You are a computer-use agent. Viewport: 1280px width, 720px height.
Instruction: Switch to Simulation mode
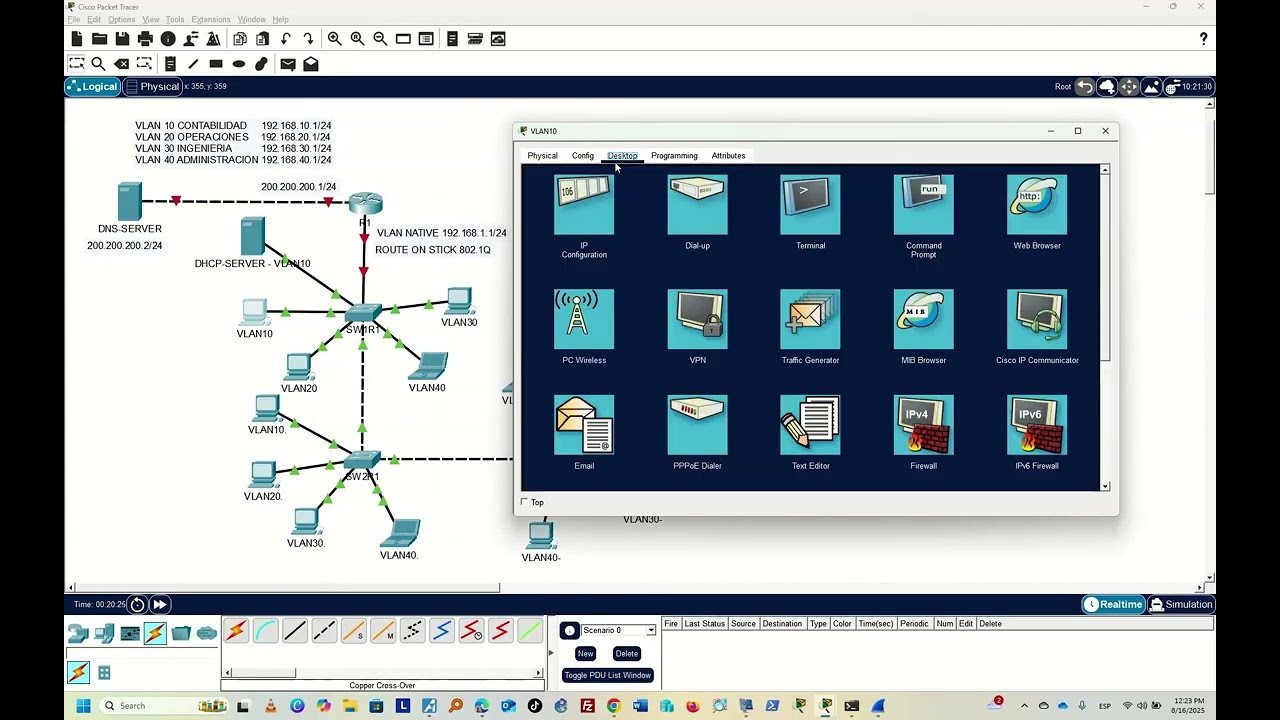[1181, 604]
